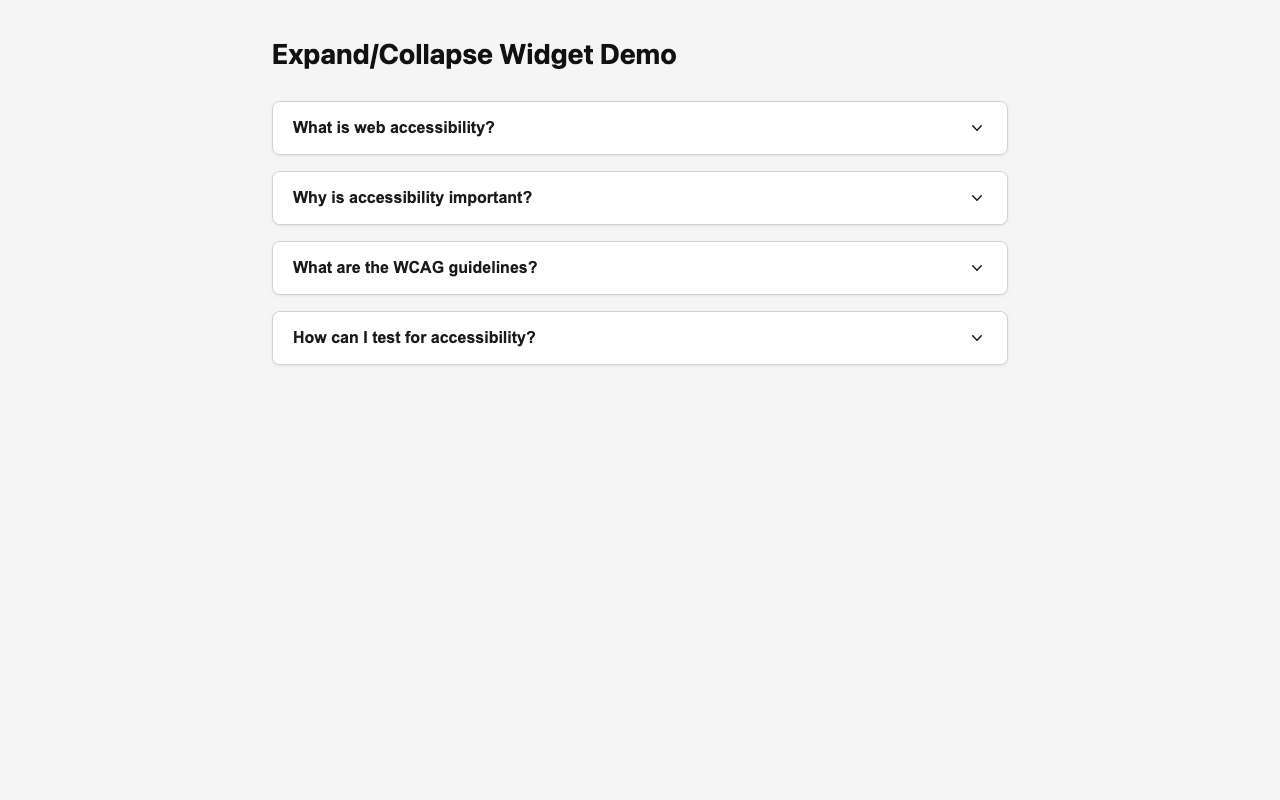Expand the 'How can I test for accessibility?' section
The image size is (1280, 800).
point(639,337)
